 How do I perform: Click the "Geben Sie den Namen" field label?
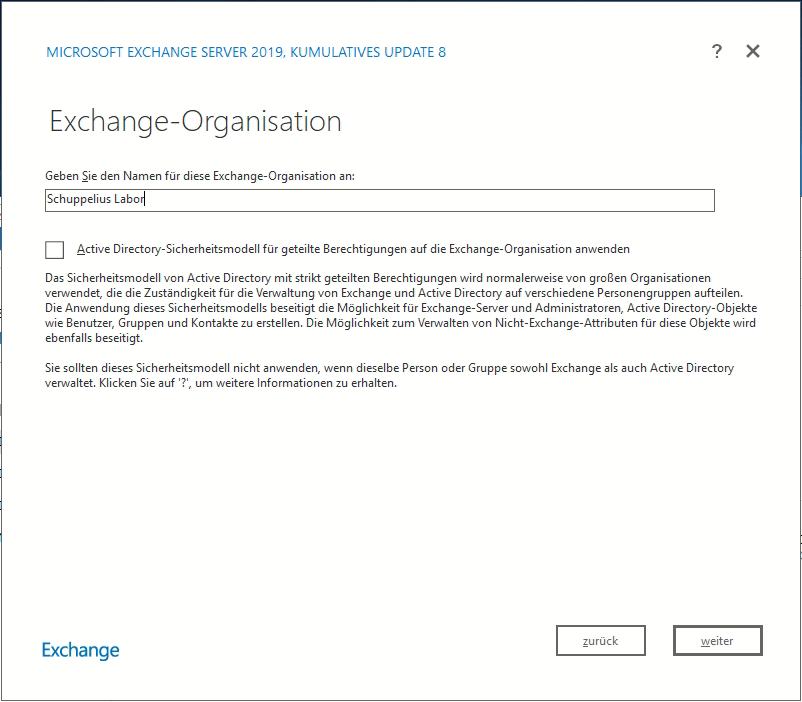(200, 176)
